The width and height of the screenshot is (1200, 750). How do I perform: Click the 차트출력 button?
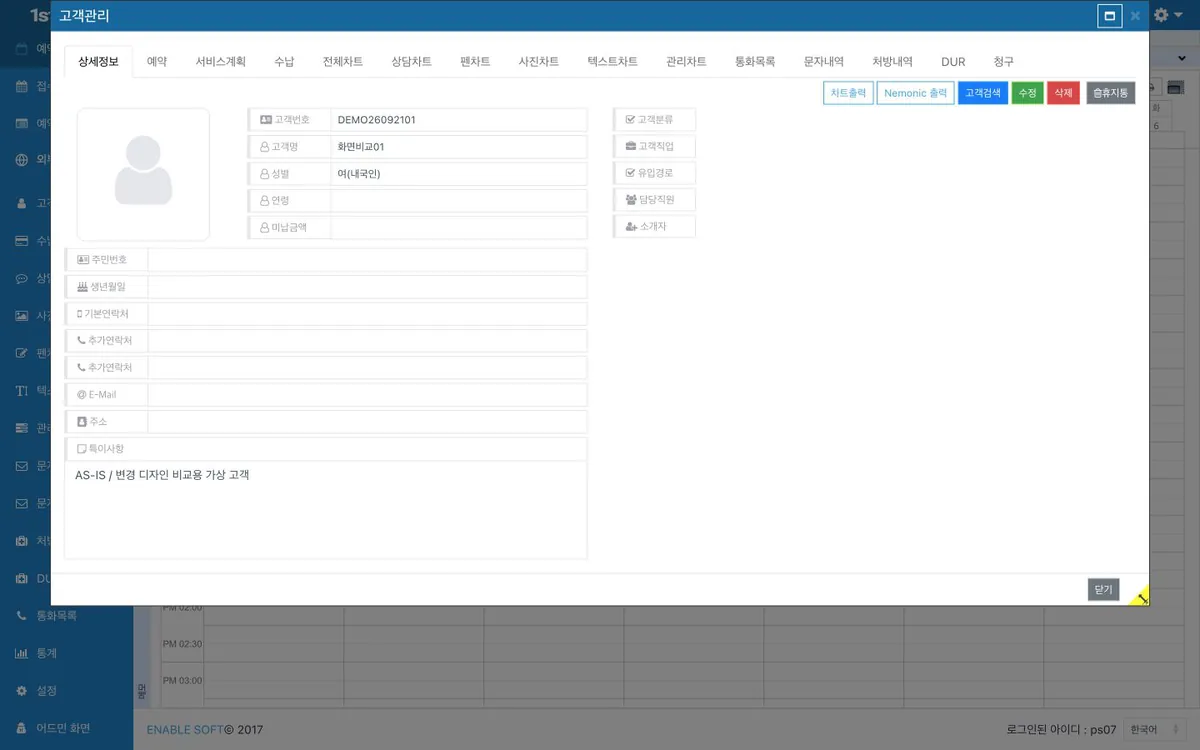click(x=849, y=93)
